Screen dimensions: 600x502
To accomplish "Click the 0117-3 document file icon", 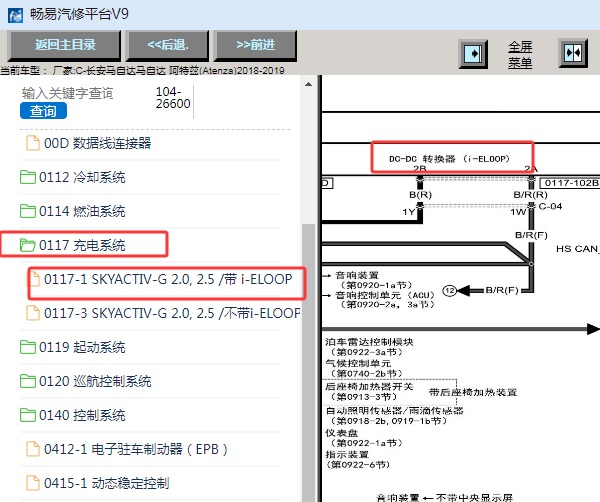I will 33,313.
